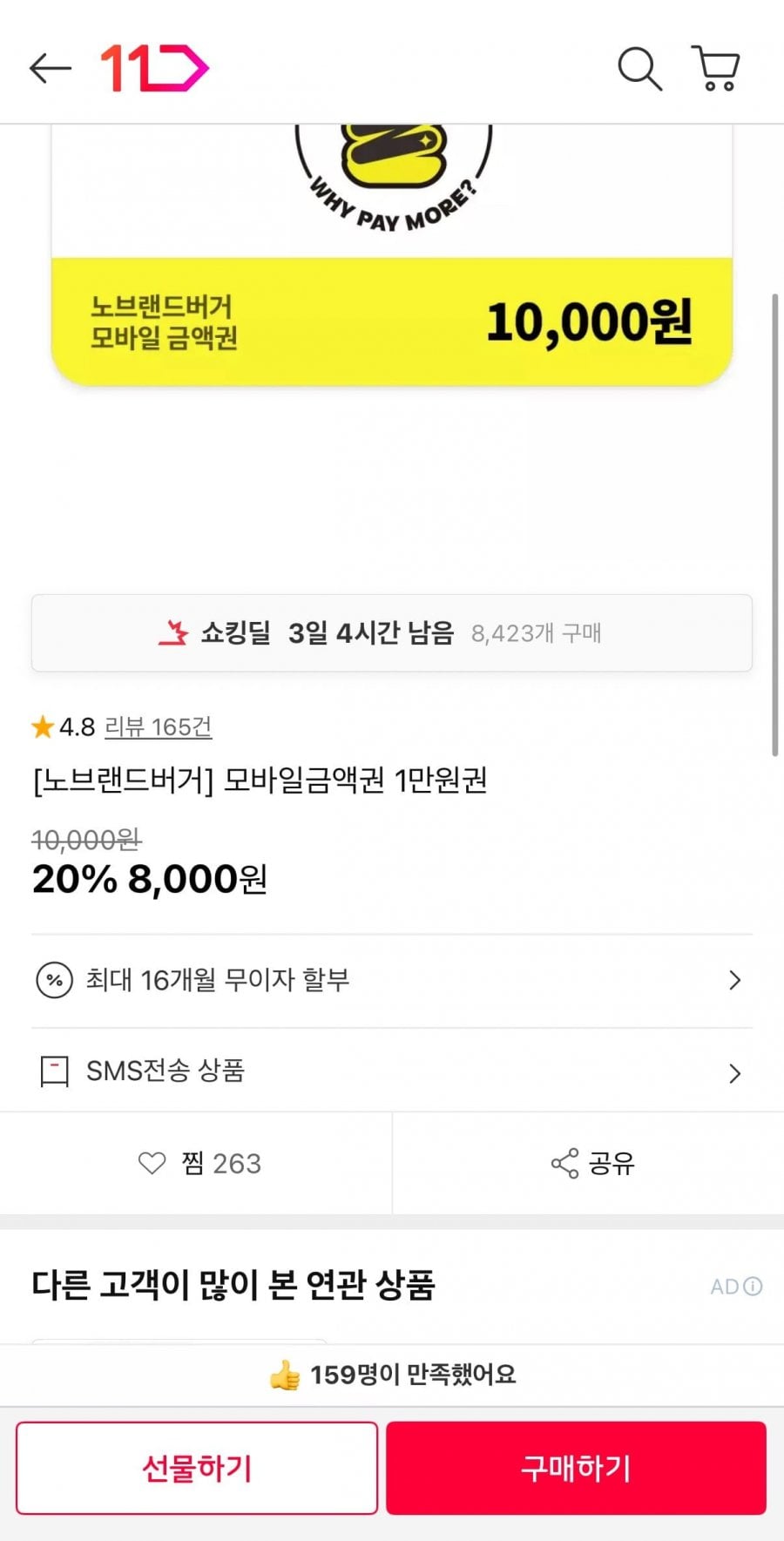Viewport: 784px width, 1541px height.
Task: Expand the SMS delivery product chevron
Action: (x=734, y=1073)
